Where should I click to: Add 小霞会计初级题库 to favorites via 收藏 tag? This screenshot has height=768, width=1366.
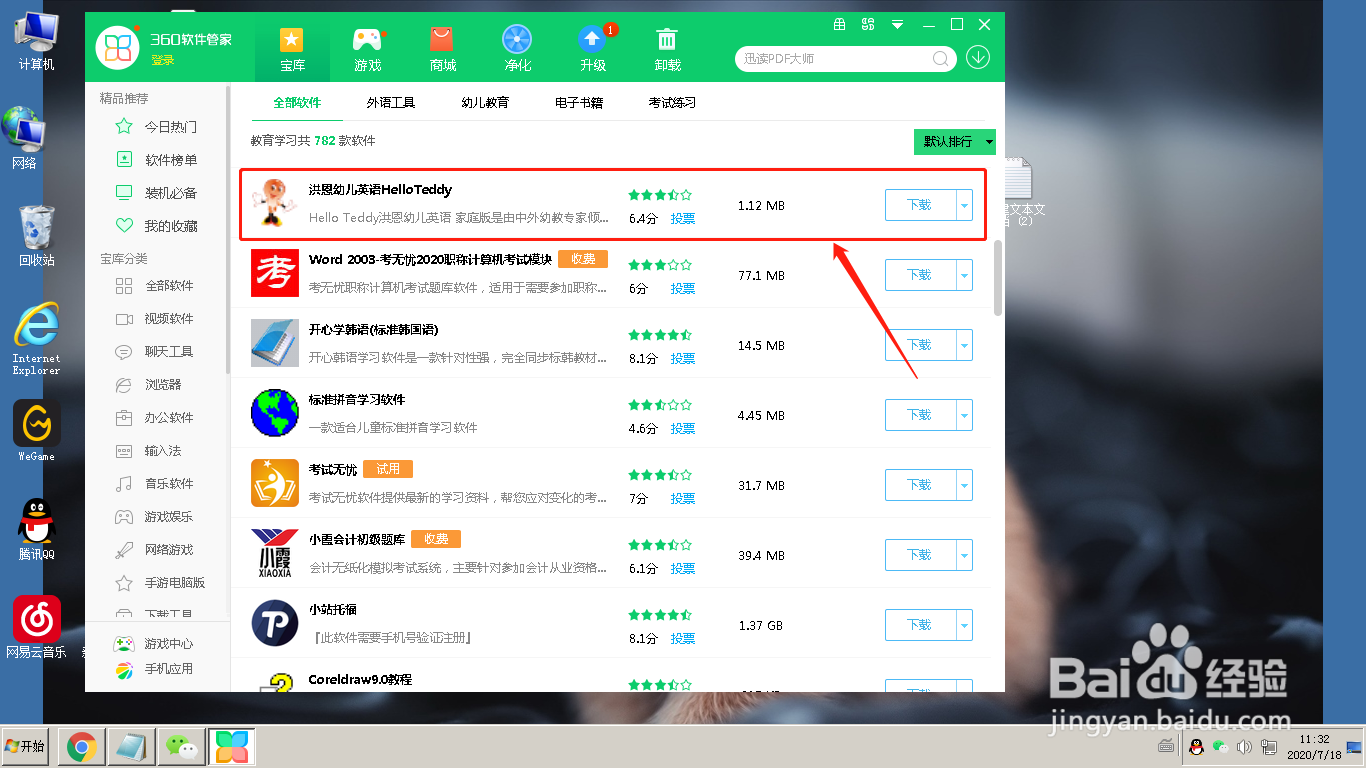click(436, 538)
